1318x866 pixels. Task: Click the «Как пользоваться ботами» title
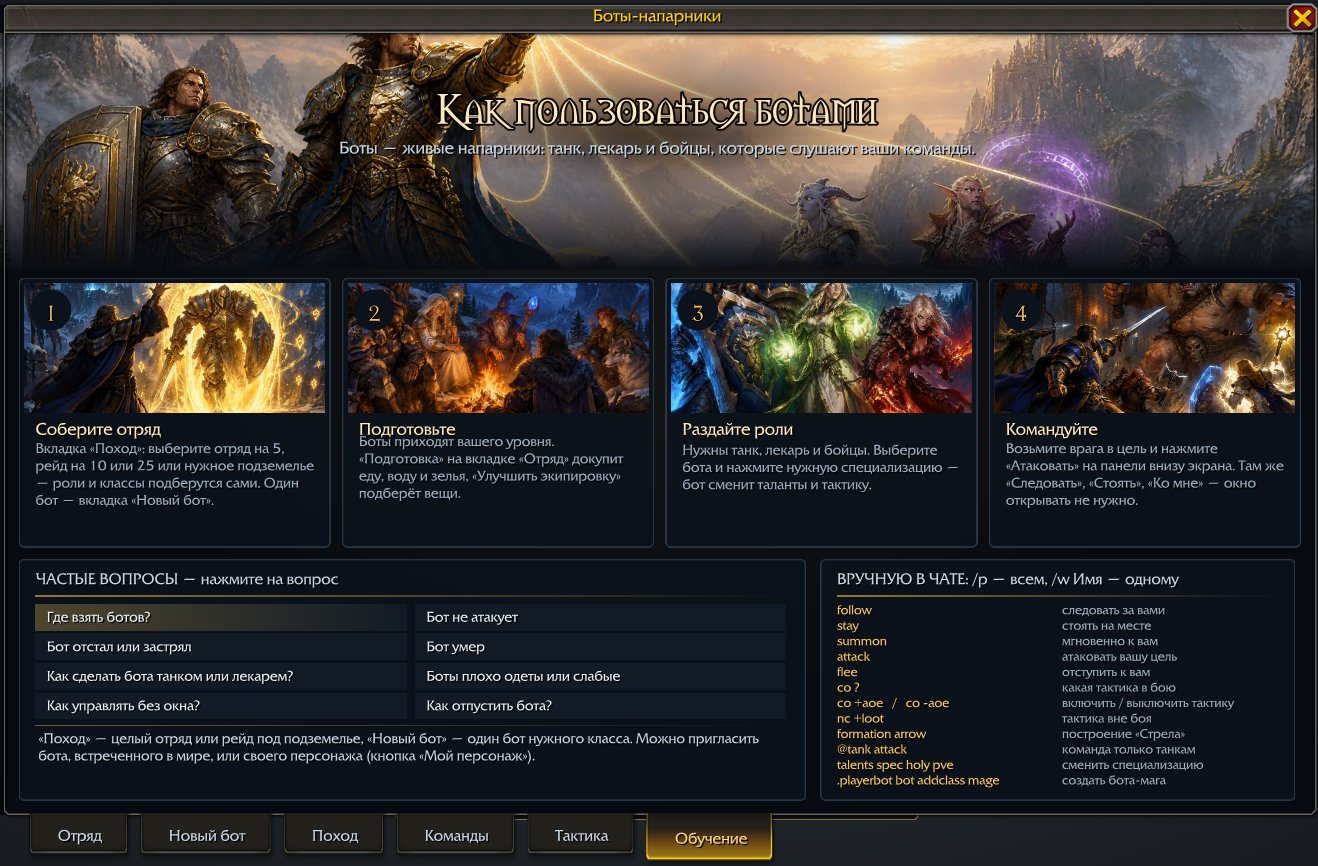(658, 110)
